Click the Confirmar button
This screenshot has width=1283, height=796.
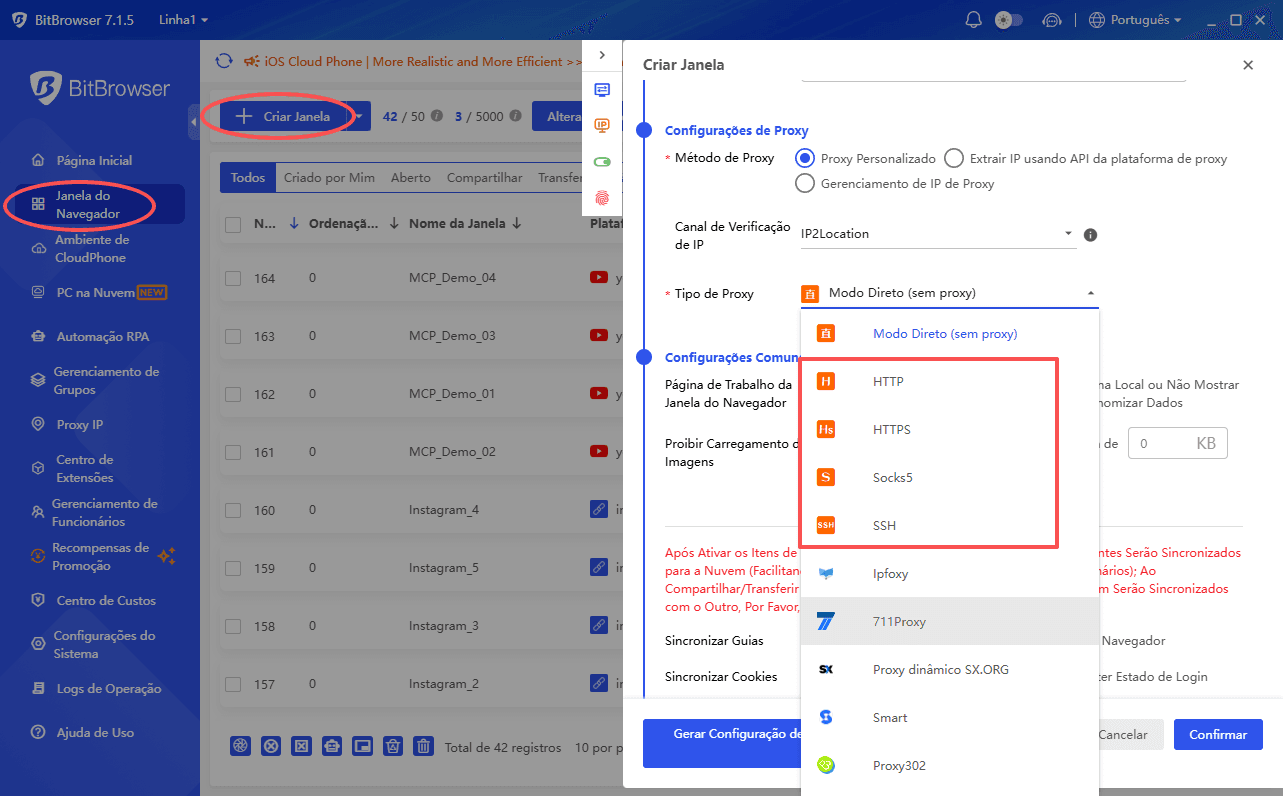(1218, 734)
